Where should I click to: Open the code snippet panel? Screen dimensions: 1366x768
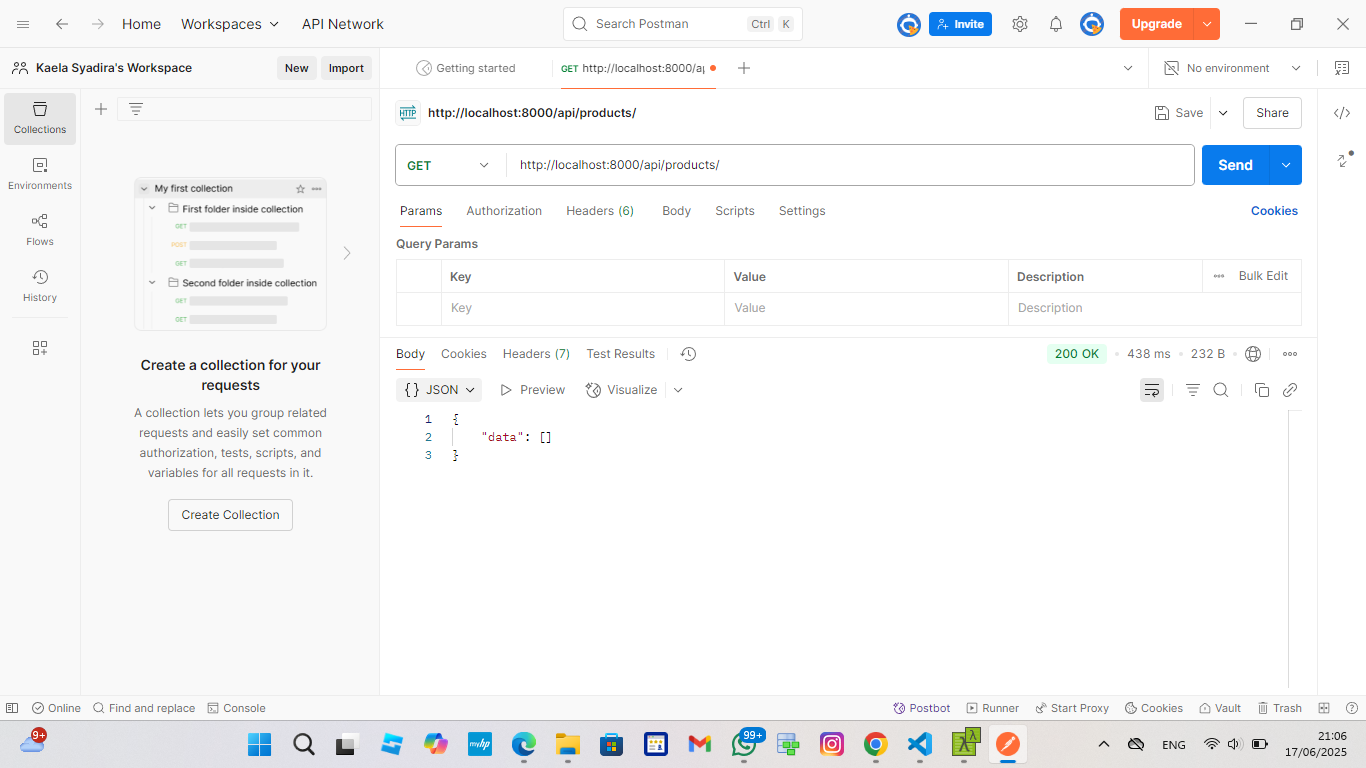[x=1342, y=113]
